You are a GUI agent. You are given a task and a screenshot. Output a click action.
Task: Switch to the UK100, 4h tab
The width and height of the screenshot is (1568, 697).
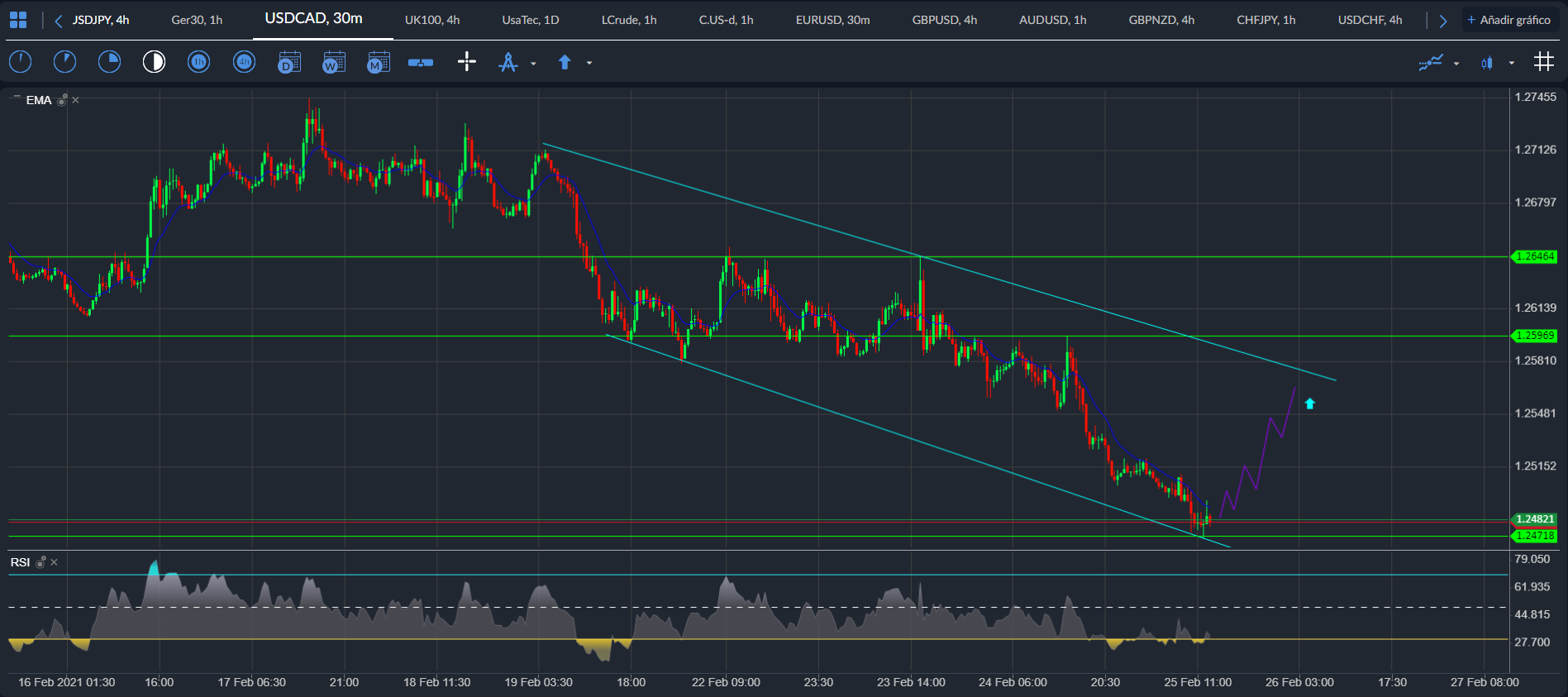pyautogui.click(x=432, y=20)
